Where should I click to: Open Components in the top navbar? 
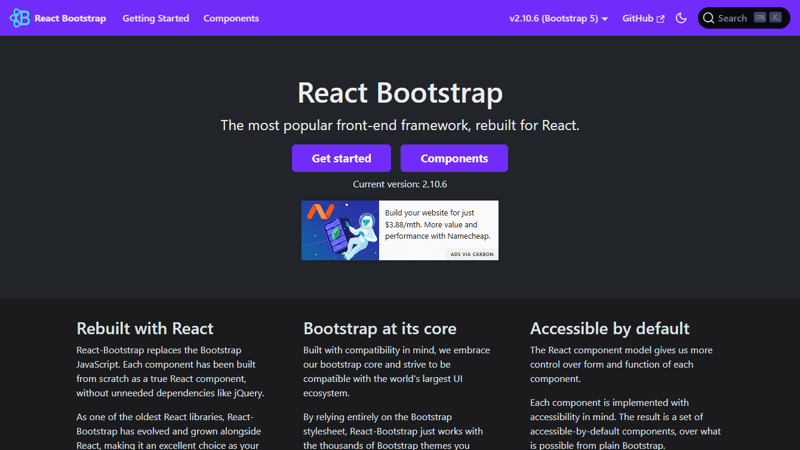tap(231, 18)
